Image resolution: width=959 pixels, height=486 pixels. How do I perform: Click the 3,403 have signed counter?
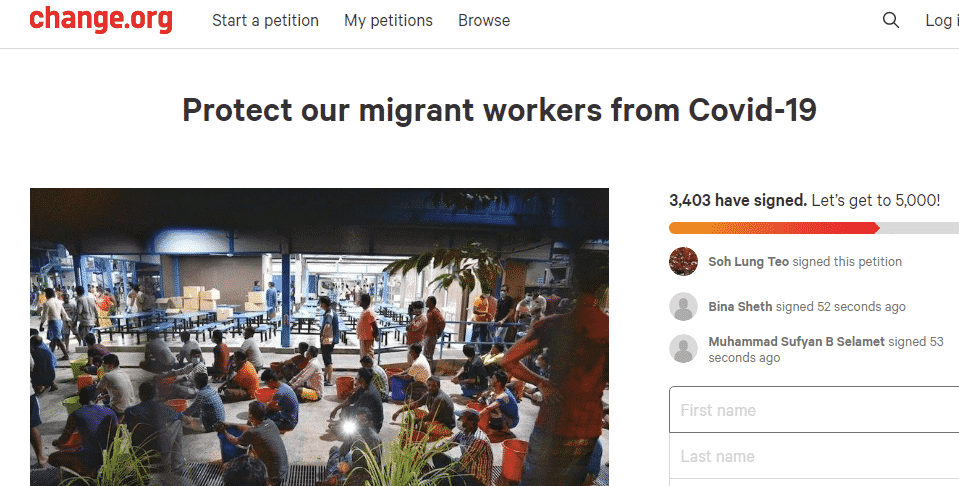[738, 200]
